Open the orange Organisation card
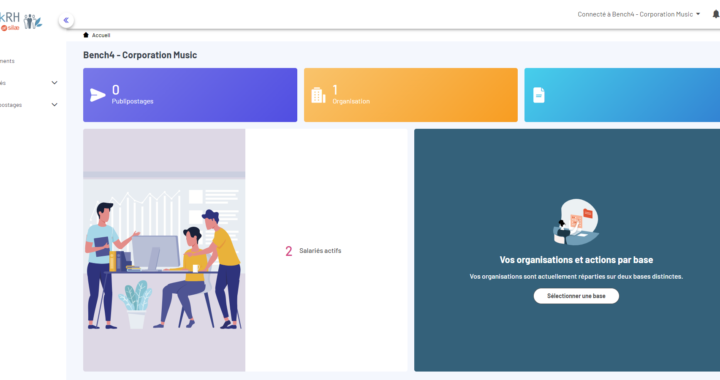The image size is (720, 380). pos(411,95)
